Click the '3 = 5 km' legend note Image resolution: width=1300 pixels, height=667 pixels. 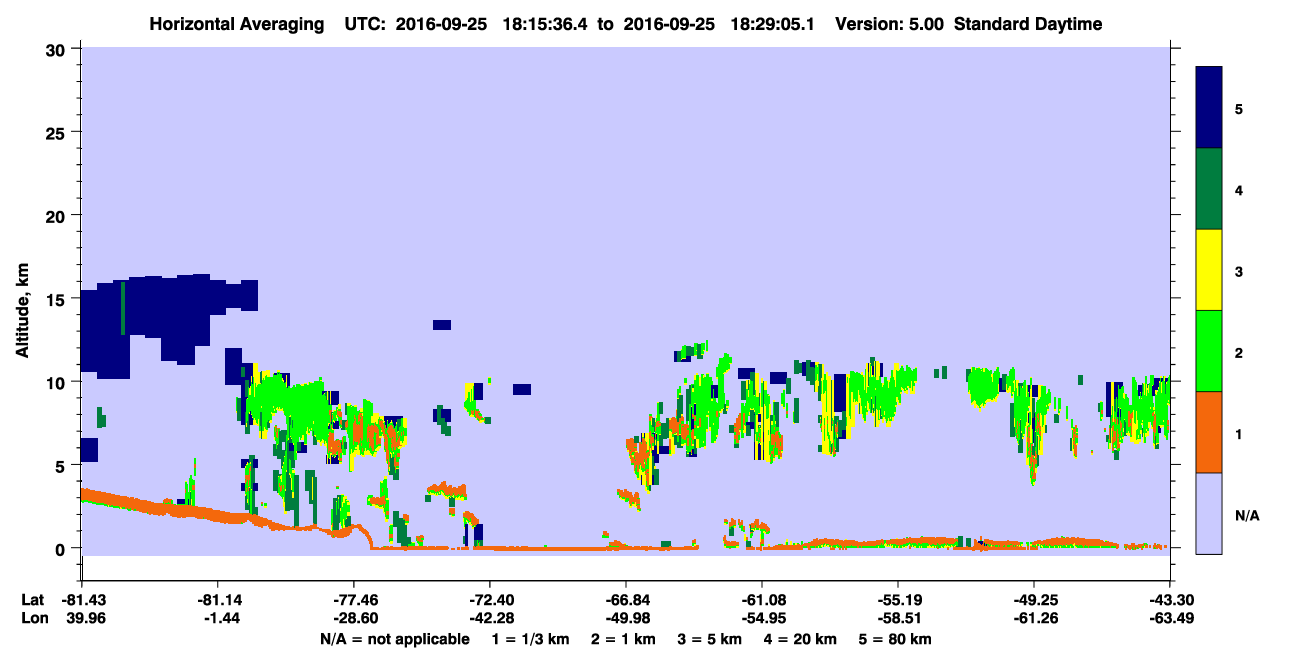(x=708, y=639)
